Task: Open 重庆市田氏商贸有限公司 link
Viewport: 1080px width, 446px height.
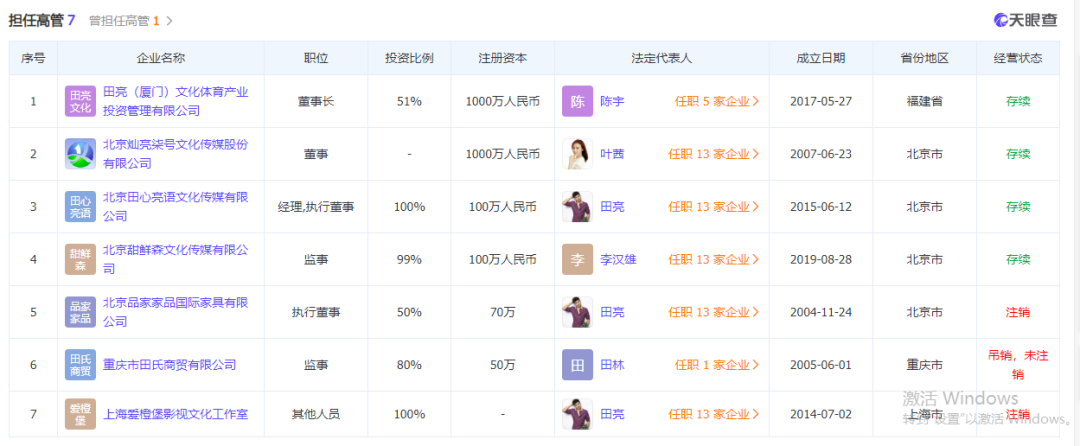Action: point(169,365)
